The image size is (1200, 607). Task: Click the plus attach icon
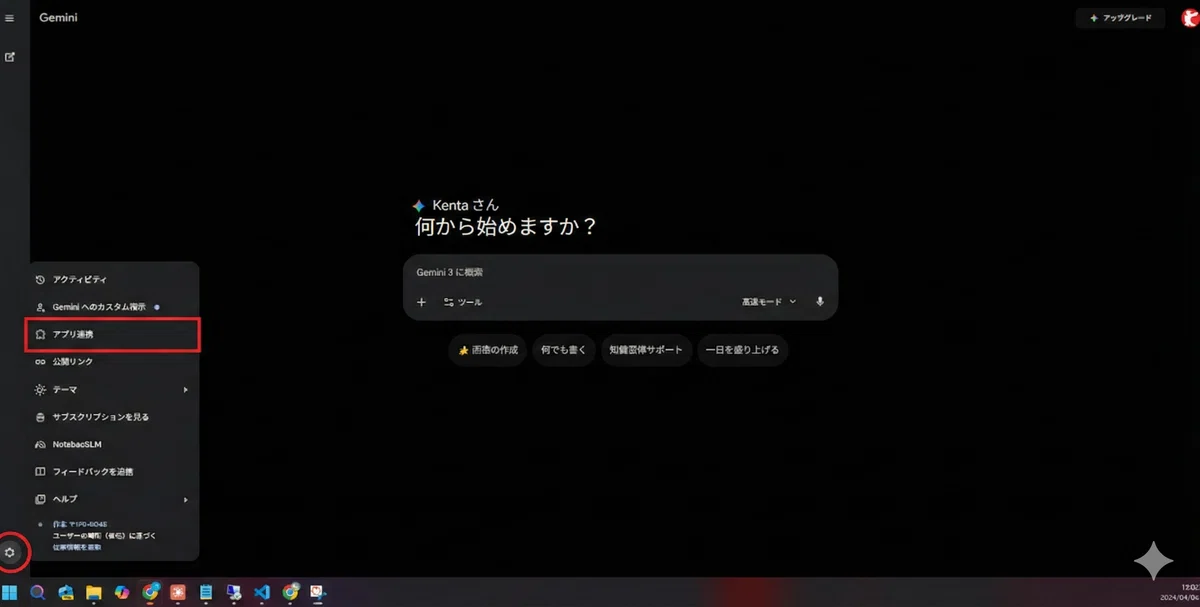point(421,302)
